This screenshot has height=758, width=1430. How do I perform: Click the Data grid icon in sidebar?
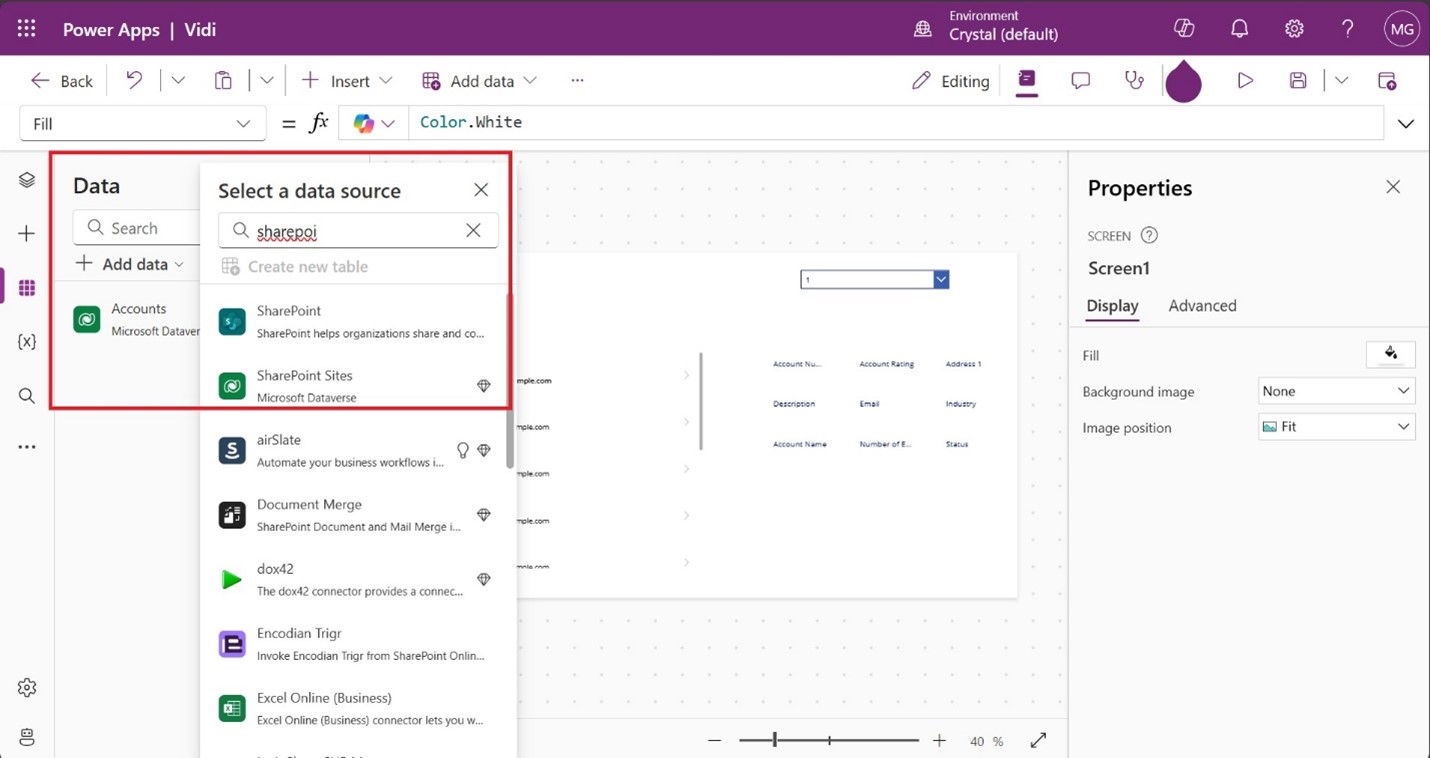pyautogui.click(x=27, y=288)
